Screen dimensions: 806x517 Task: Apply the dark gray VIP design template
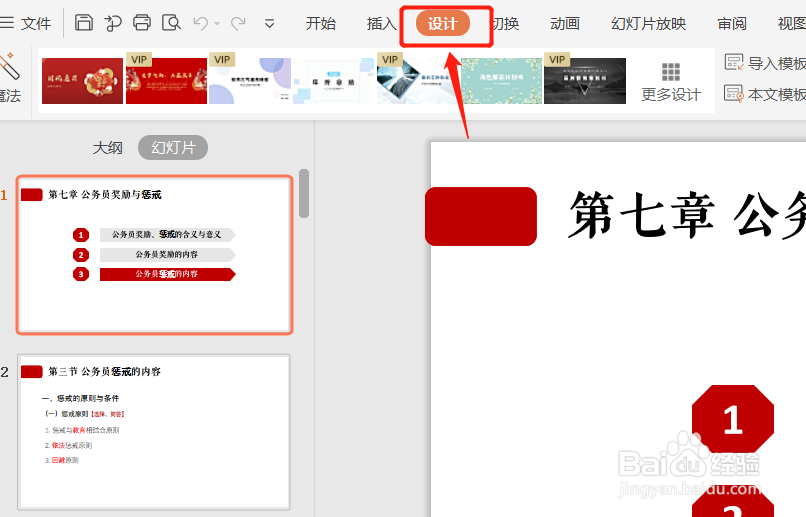tap(585, 81)
